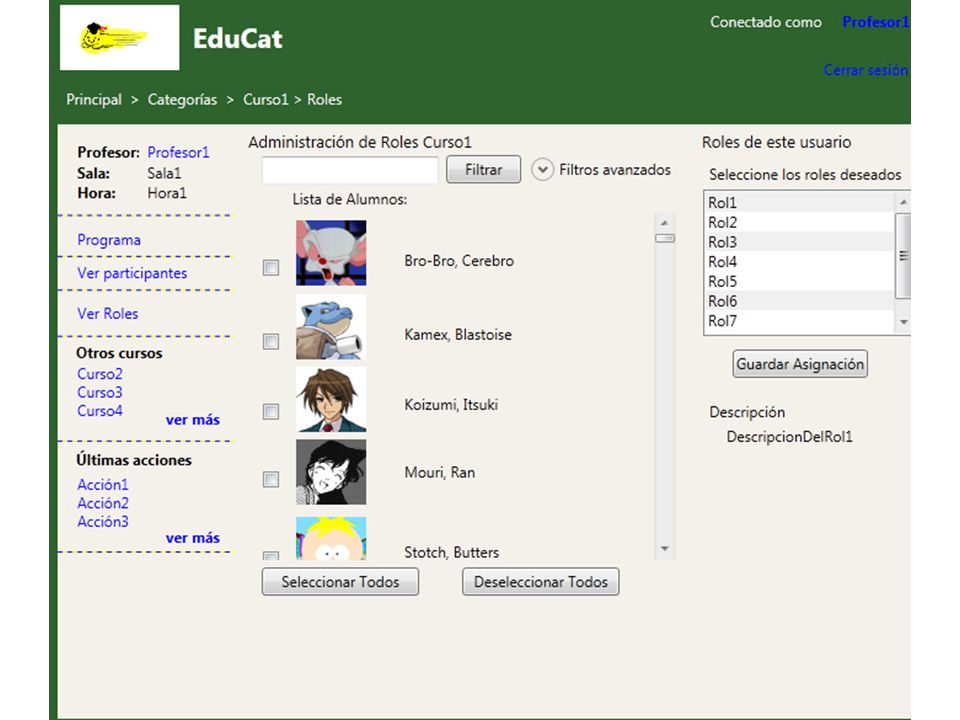Click the student name Stotch, Butters

click(x=452, y=552)
